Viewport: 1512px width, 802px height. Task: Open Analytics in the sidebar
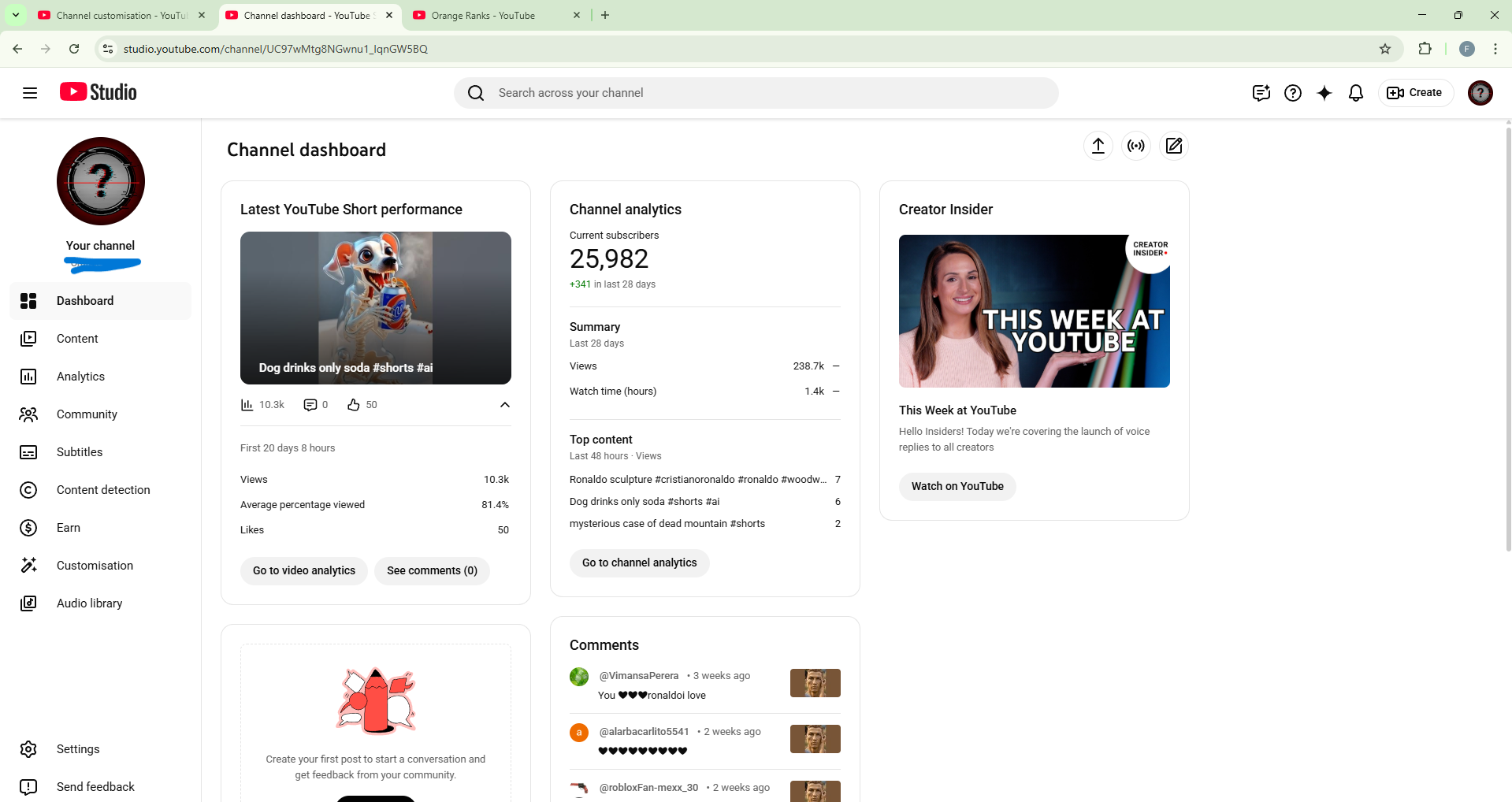click(x=80, y=377)
